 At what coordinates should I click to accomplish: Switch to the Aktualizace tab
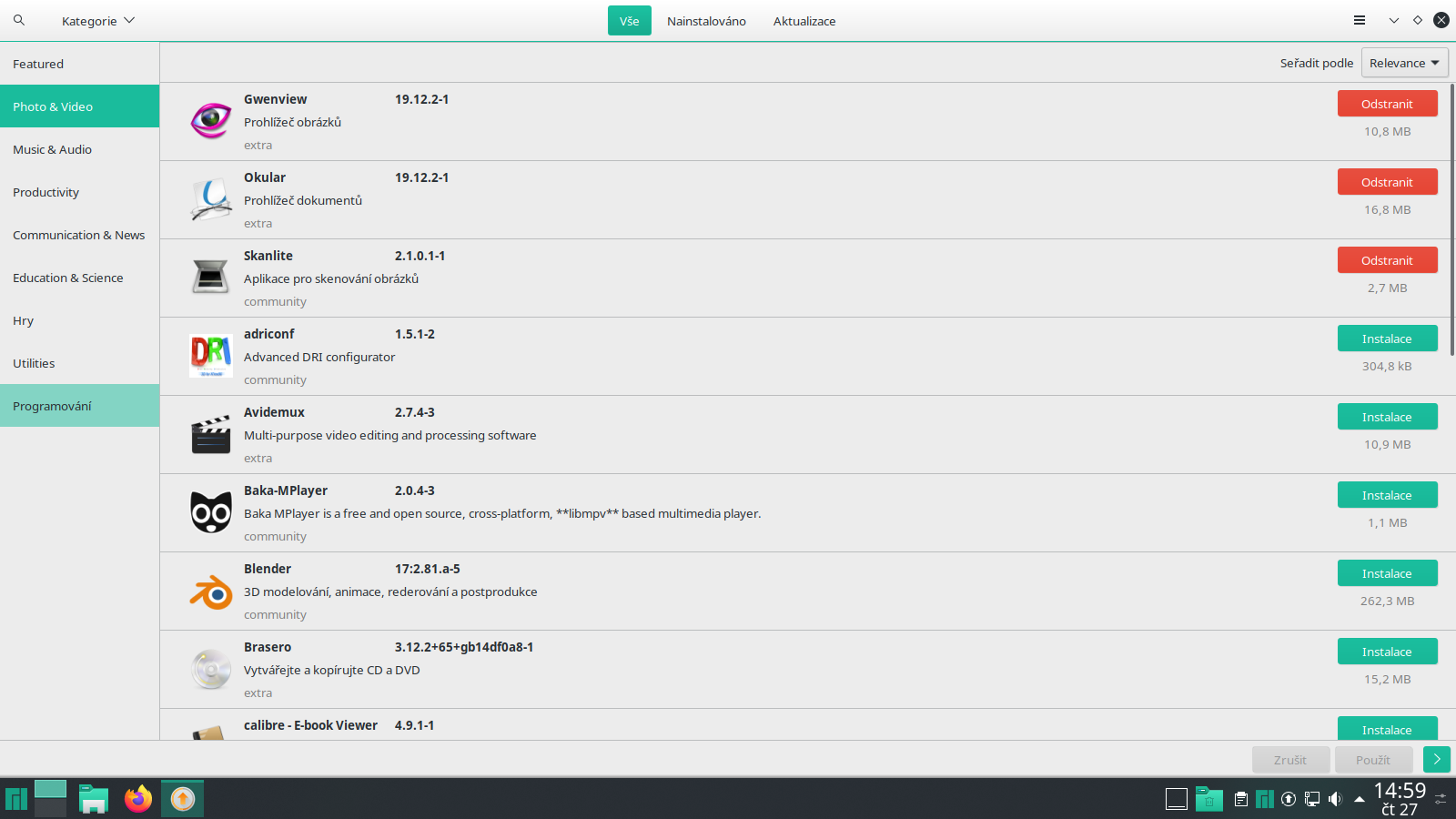point(804,20)
